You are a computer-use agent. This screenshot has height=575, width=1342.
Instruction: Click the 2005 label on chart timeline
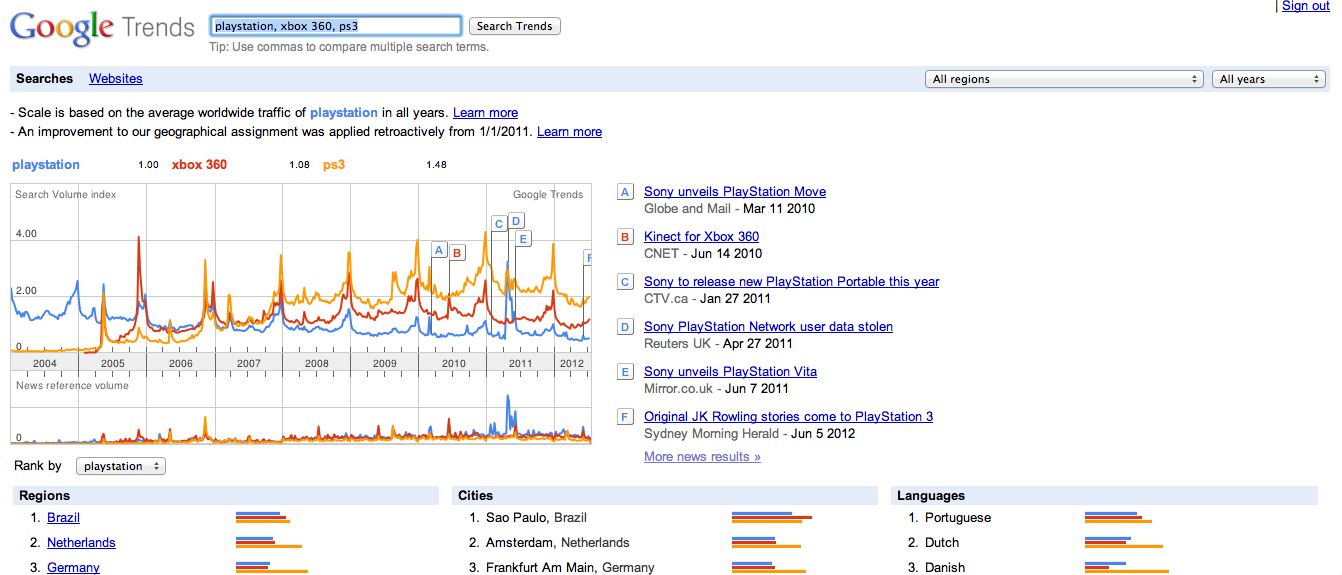(x=112, y=364)
